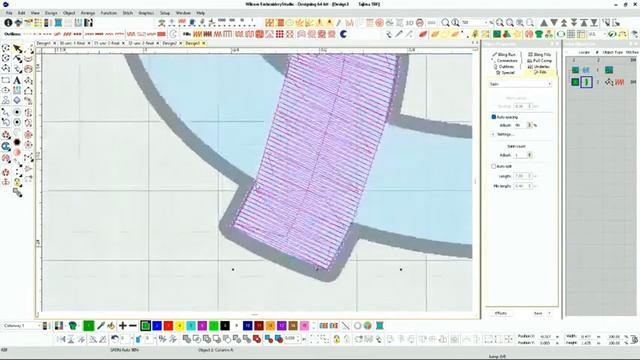The width and height of the screenshot is (640, 360).
Task: Open the Satin stitch type dropdown
Action: (x=520, y=84)
